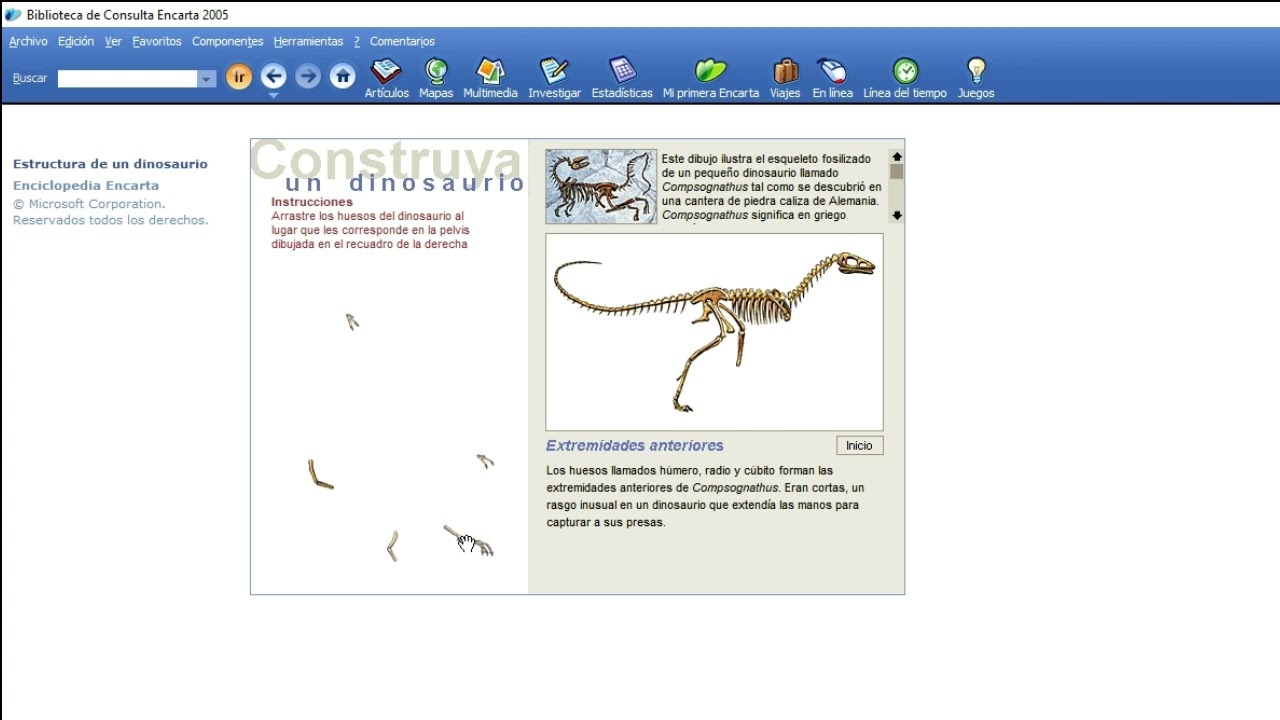
Task: Open the Herramientas menu
Action: pyautogui.click(x=308, y=41)
